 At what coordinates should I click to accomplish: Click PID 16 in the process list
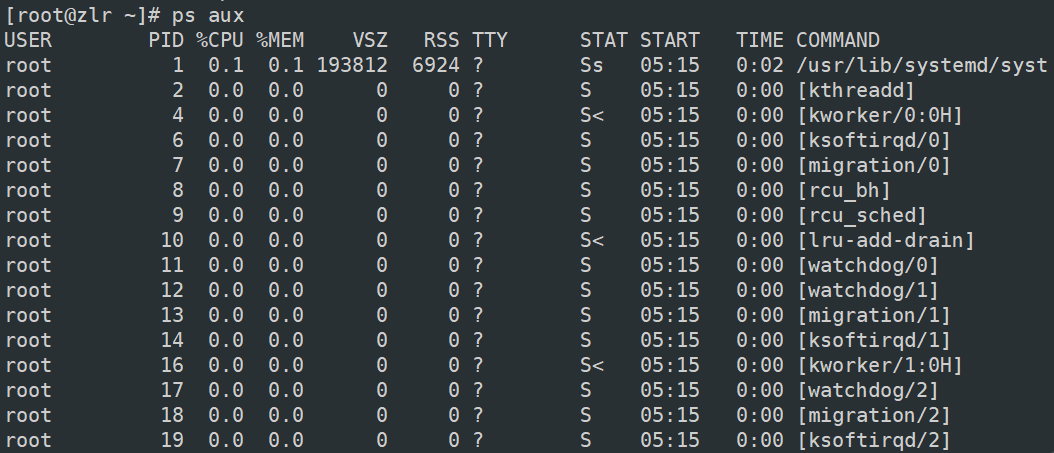(x=172, y=365)
